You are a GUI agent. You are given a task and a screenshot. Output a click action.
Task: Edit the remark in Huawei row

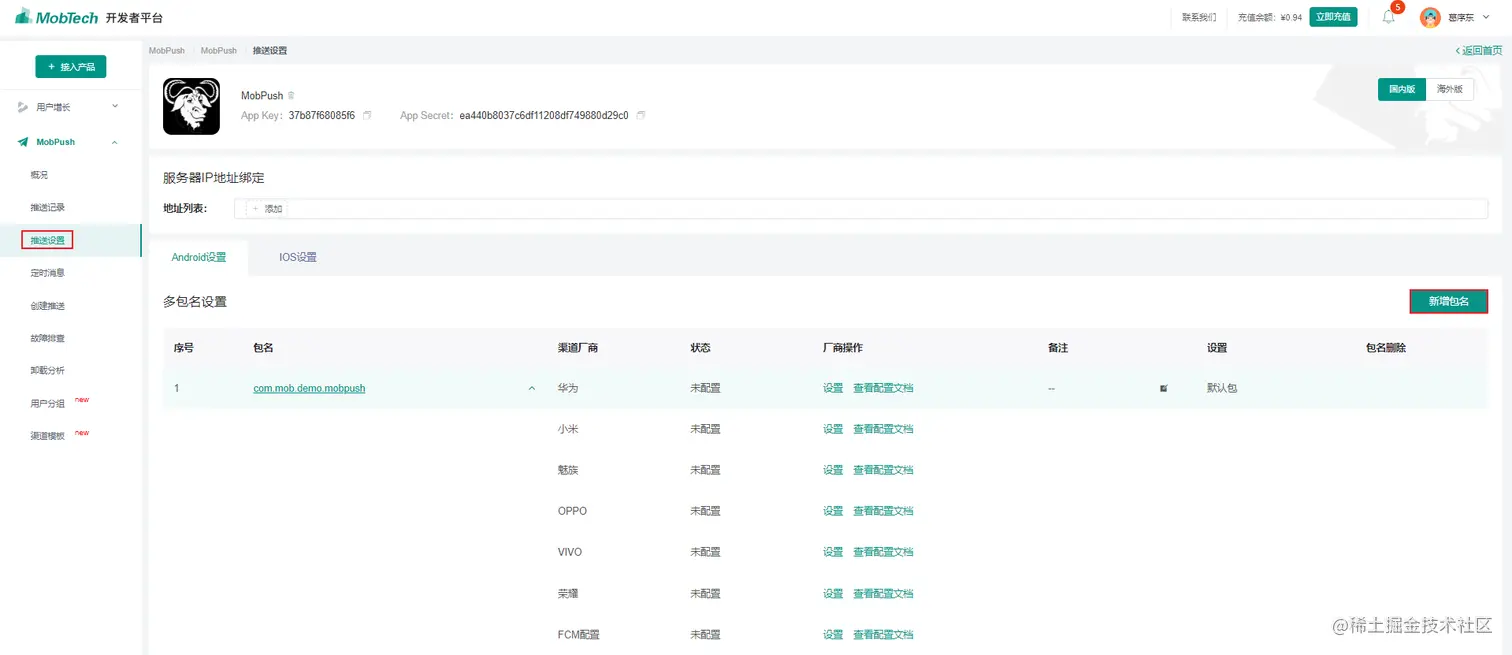[1163, 388]
